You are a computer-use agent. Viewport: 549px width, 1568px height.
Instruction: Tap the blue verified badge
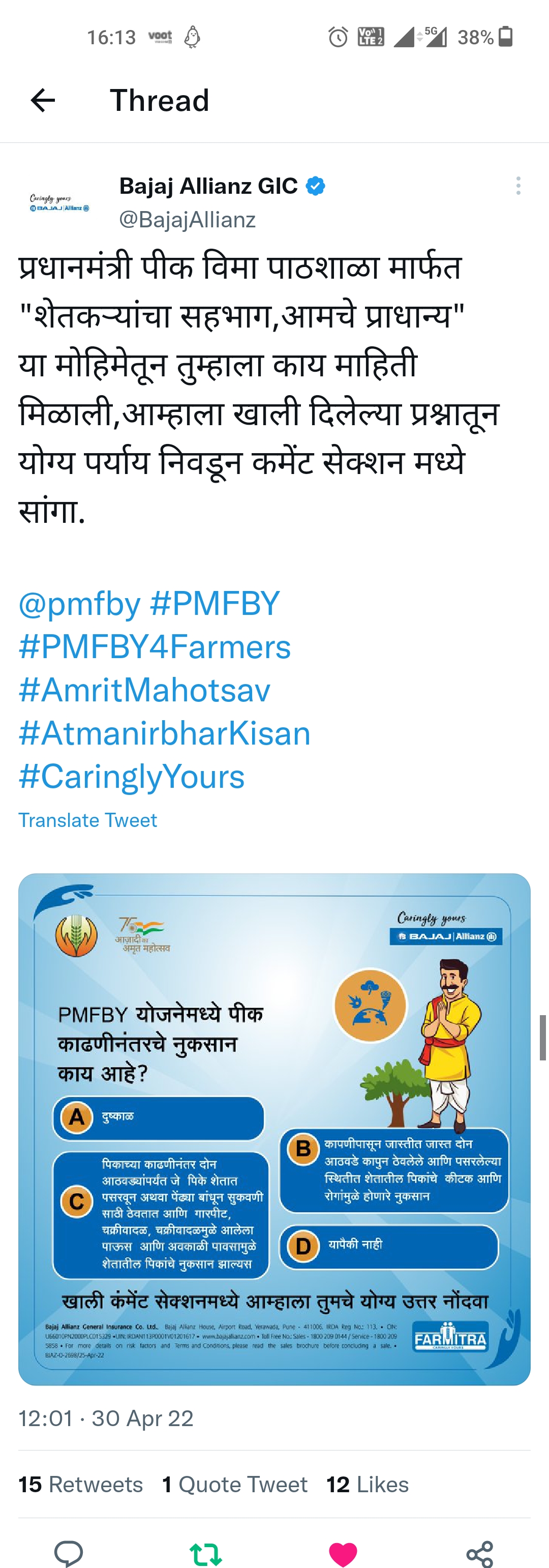pyautogui.click(x=315, y=186)
